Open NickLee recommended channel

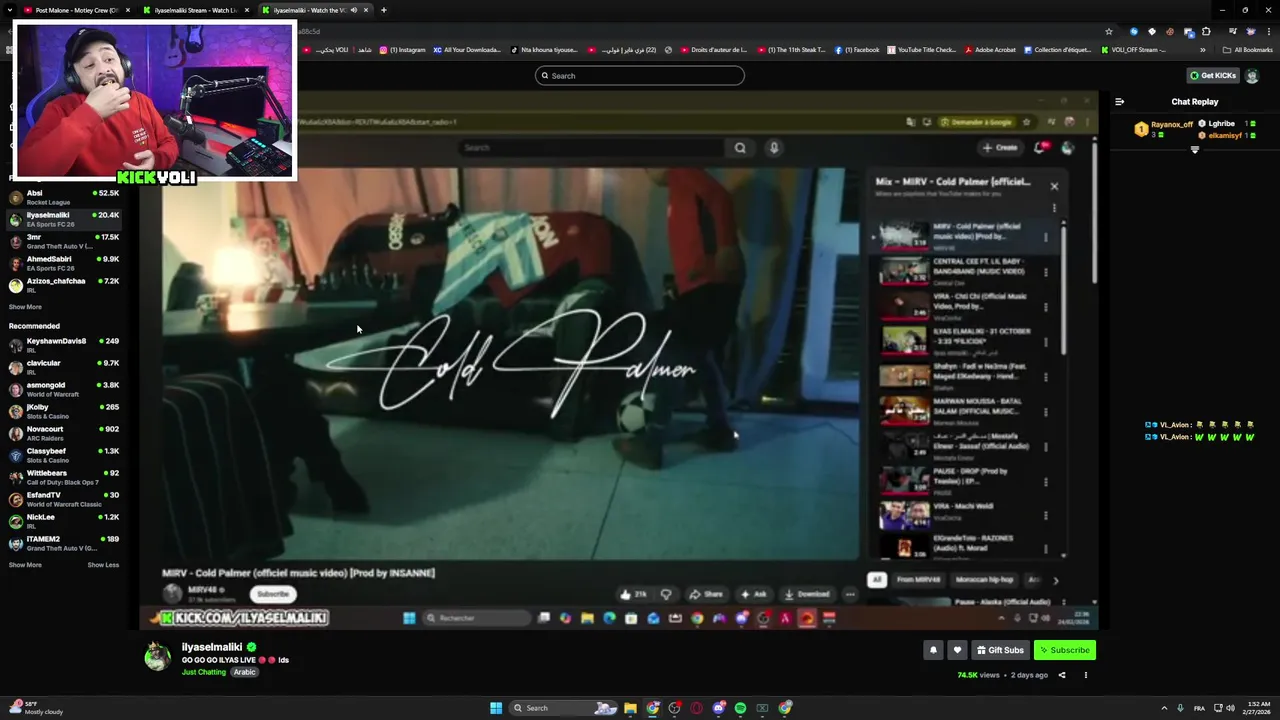coord(64,521)
